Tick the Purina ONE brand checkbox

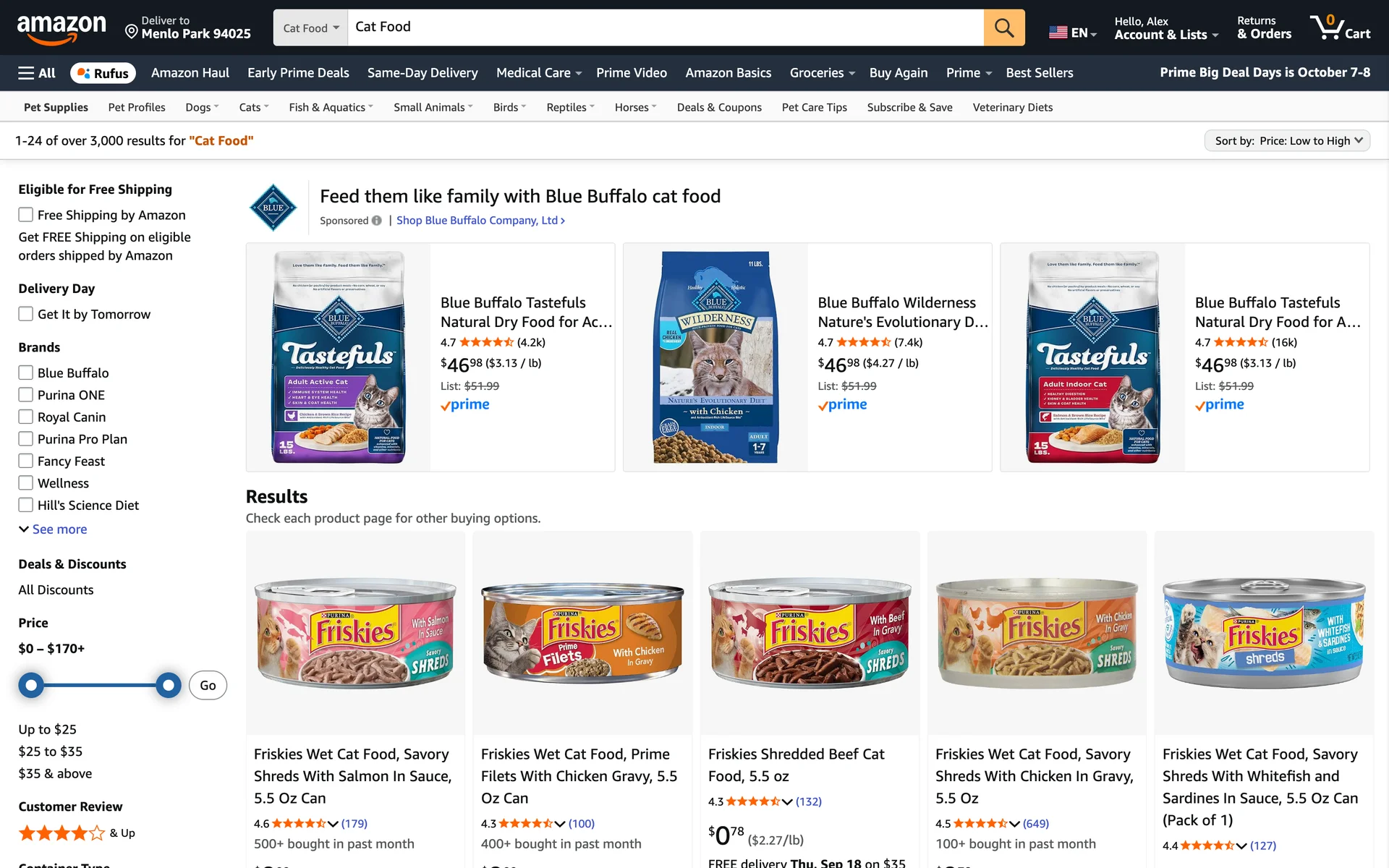pyautogui.click(x=26, y=395)
